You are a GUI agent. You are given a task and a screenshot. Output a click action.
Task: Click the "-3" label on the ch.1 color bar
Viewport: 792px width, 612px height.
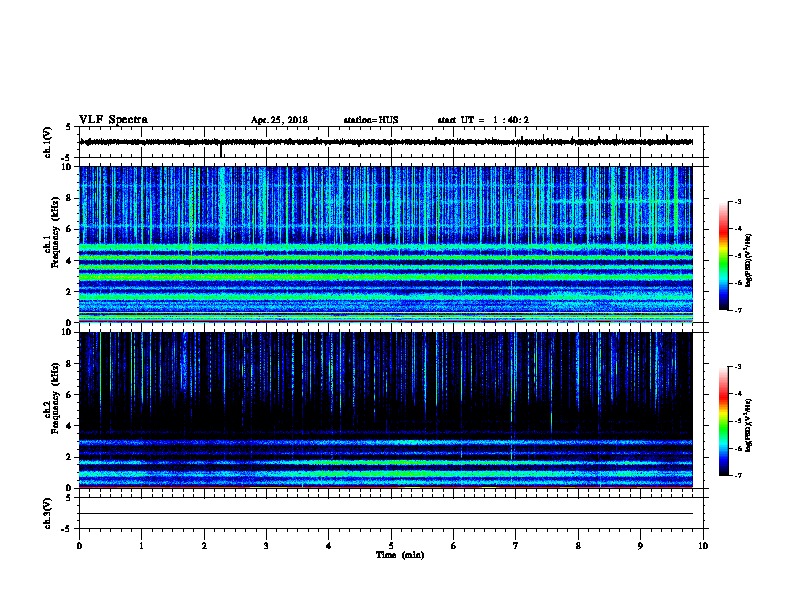[x=737, y=202]
